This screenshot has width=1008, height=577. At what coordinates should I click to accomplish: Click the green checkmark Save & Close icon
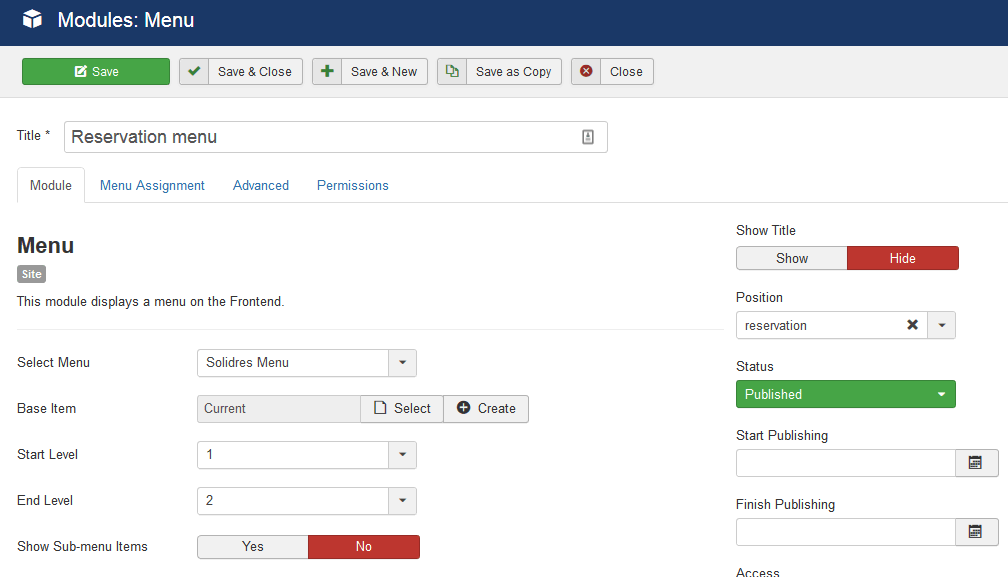194,71
